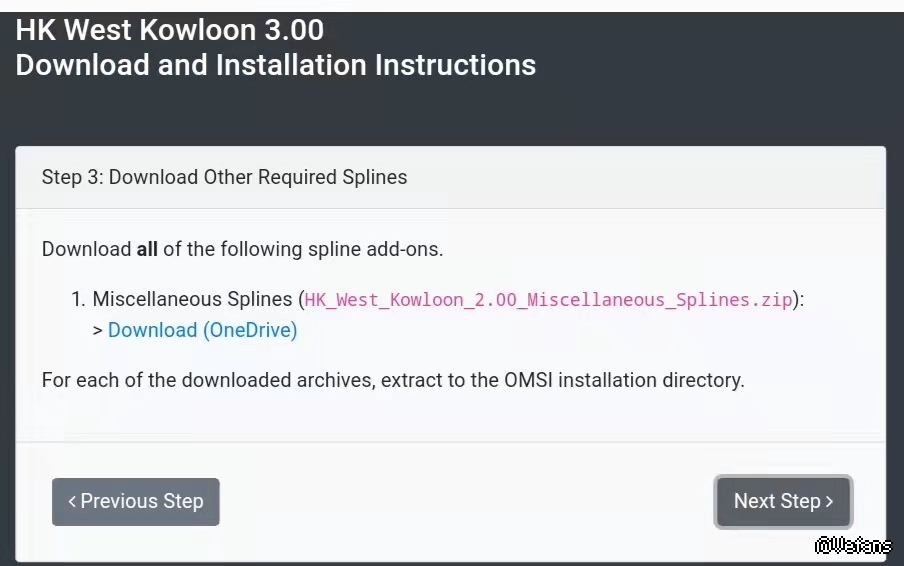Click the Miscellaneous Splines list item label
This screenshot has height=566, width=904.
(x=194, y=299)
